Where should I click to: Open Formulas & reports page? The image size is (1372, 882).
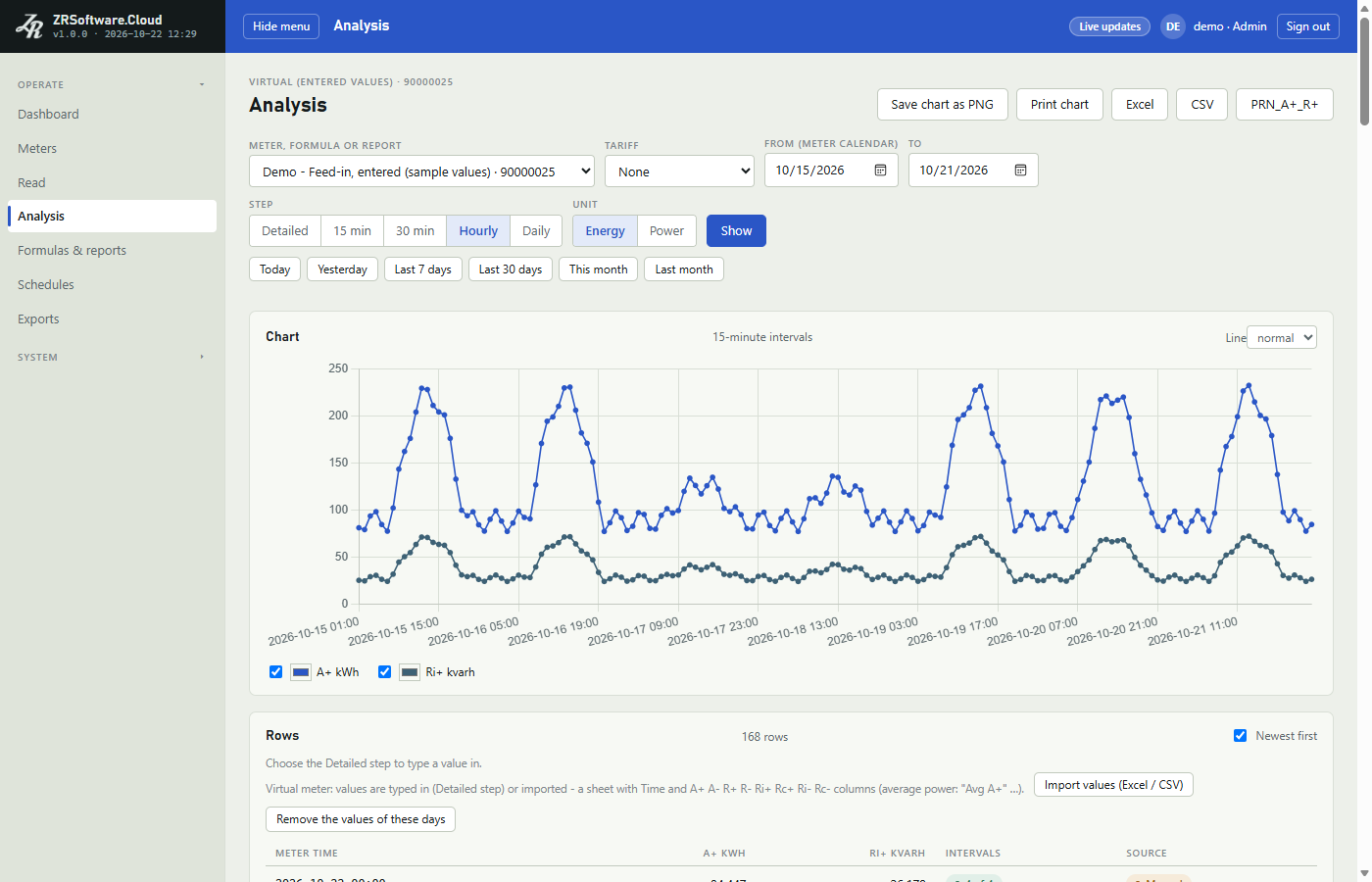pyautogui.click(x=113, y=250)
